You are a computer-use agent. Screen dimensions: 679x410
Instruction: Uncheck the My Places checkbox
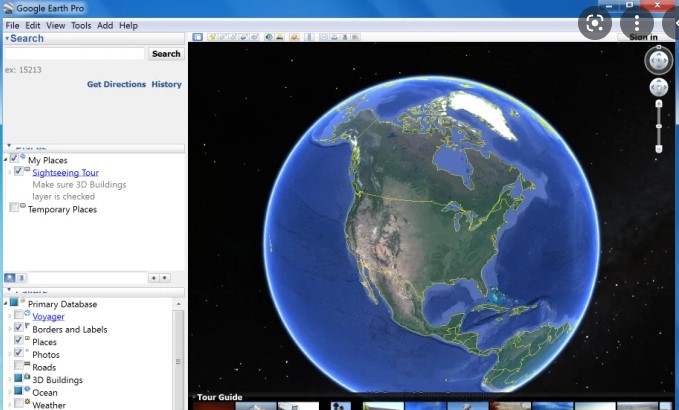14,158
